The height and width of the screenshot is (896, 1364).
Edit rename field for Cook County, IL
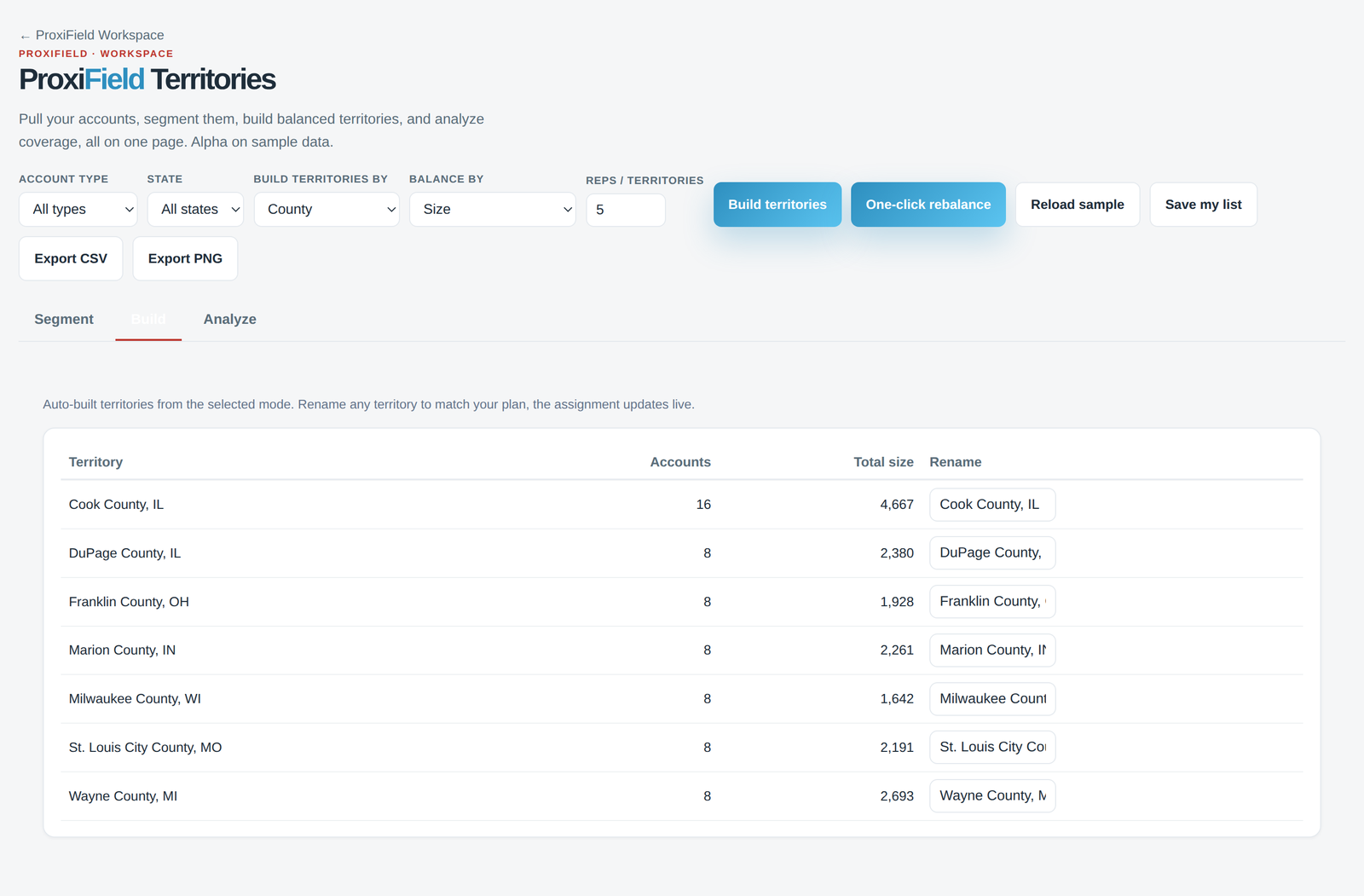coord(992,505)
